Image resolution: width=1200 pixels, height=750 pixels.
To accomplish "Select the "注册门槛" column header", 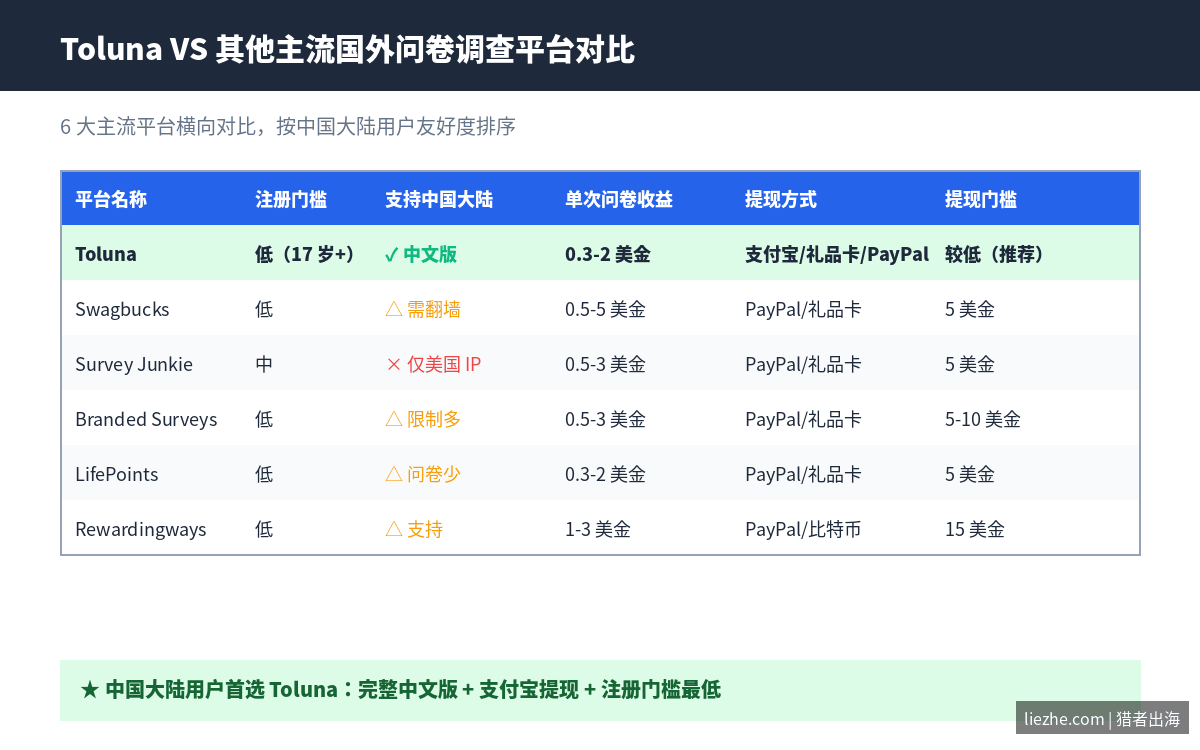I will 291,199.
